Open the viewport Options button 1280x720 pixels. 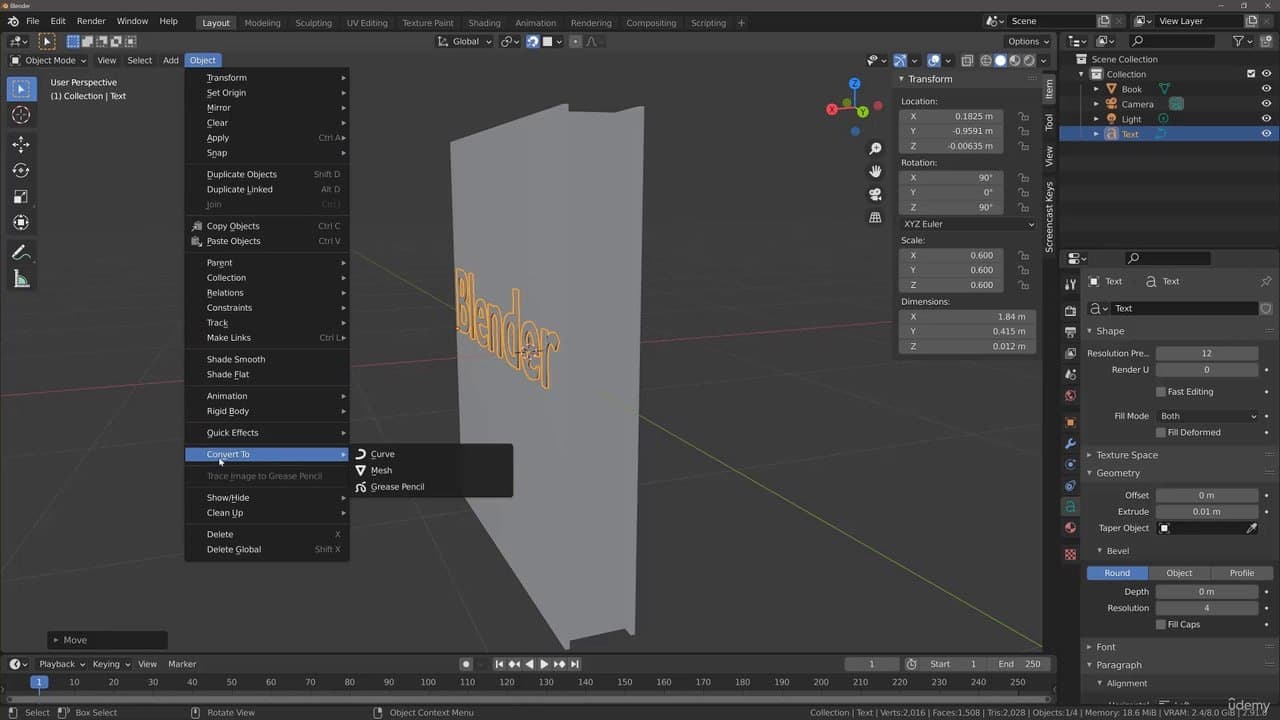click(1028, 41)
